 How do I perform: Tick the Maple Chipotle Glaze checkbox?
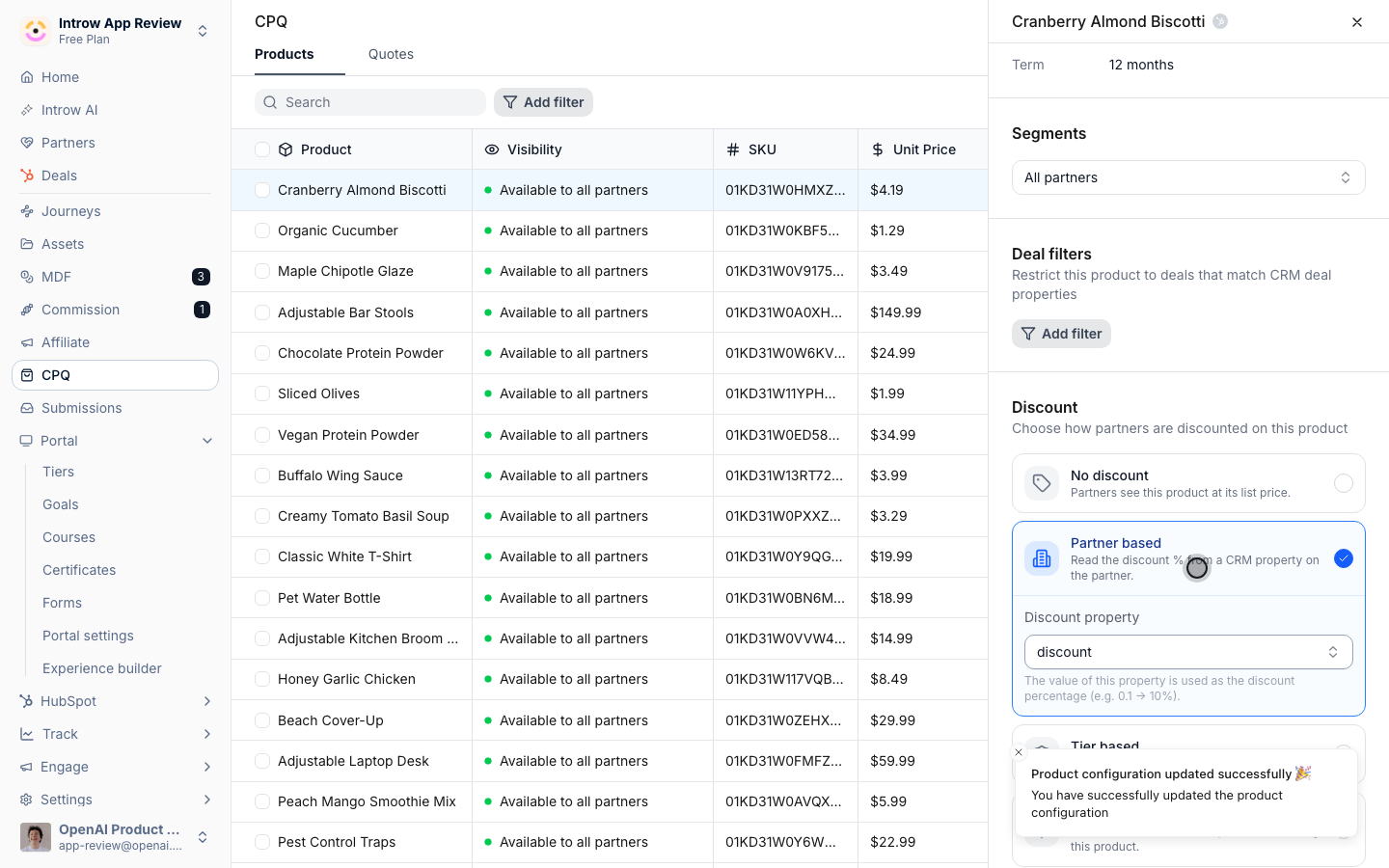[262, 271]
